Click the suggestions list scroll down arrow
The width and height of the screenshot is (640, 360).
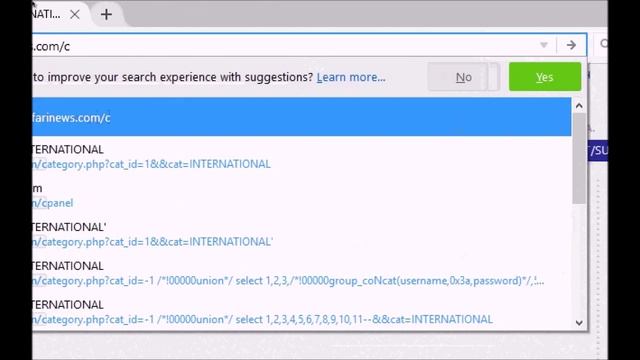click(579, 323)
